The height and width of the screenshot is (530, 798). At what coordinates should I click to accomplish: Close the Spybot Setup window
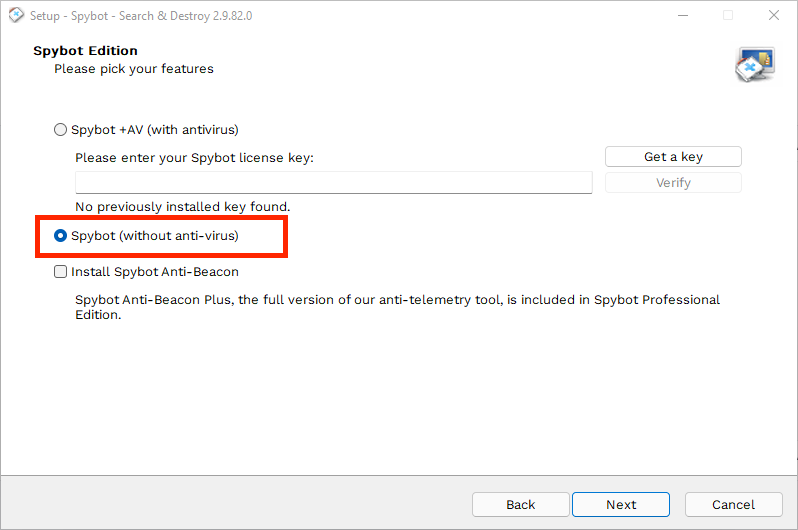tap(774, 16)
